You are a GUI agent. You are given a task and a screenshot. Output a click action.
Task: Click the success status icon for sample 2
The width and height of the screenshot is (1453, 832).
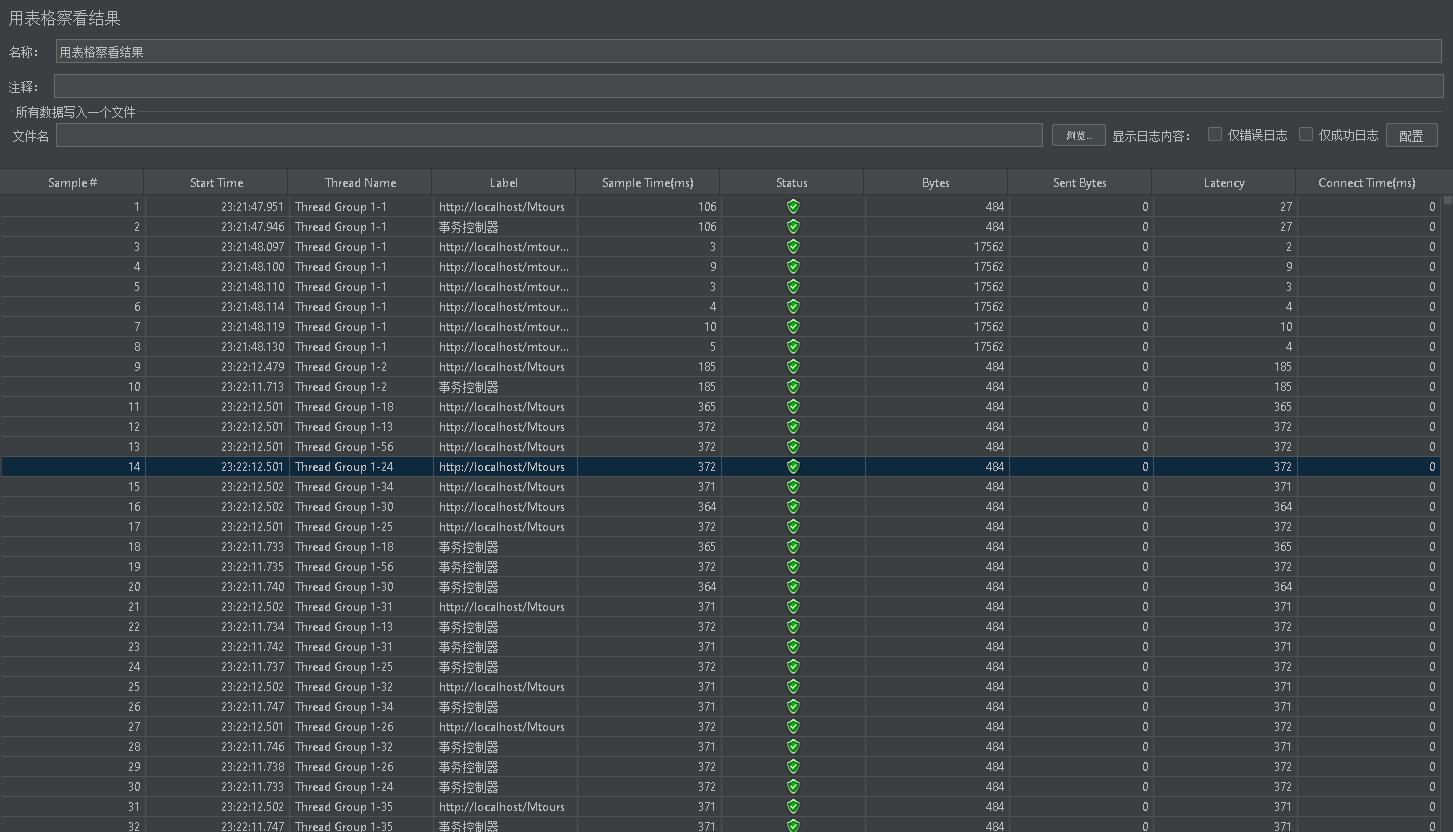click(793, 227)
